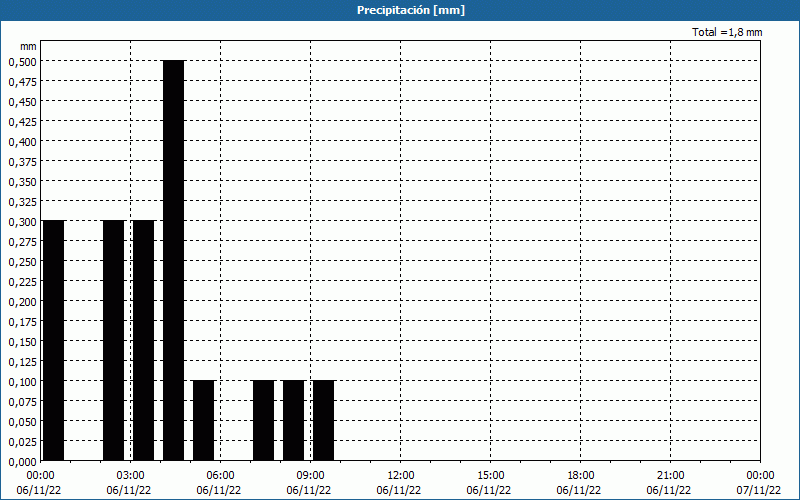Select the 0,125 axis label
The height and width of the screenshot is (500, 800).
22,362
